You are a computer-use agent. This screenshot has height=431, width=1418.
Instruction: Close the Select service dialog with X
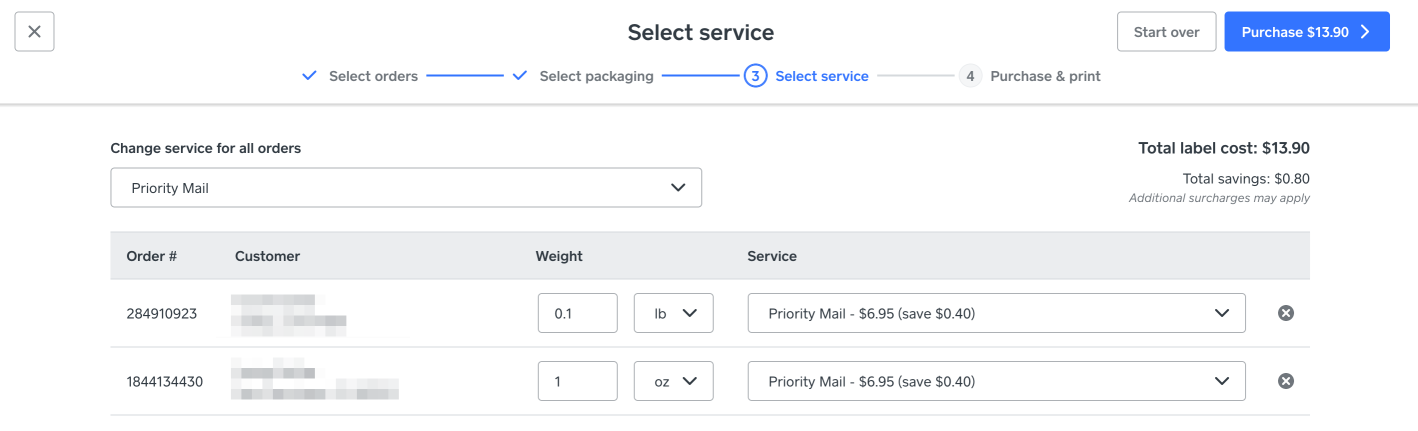tap(34, 32)
